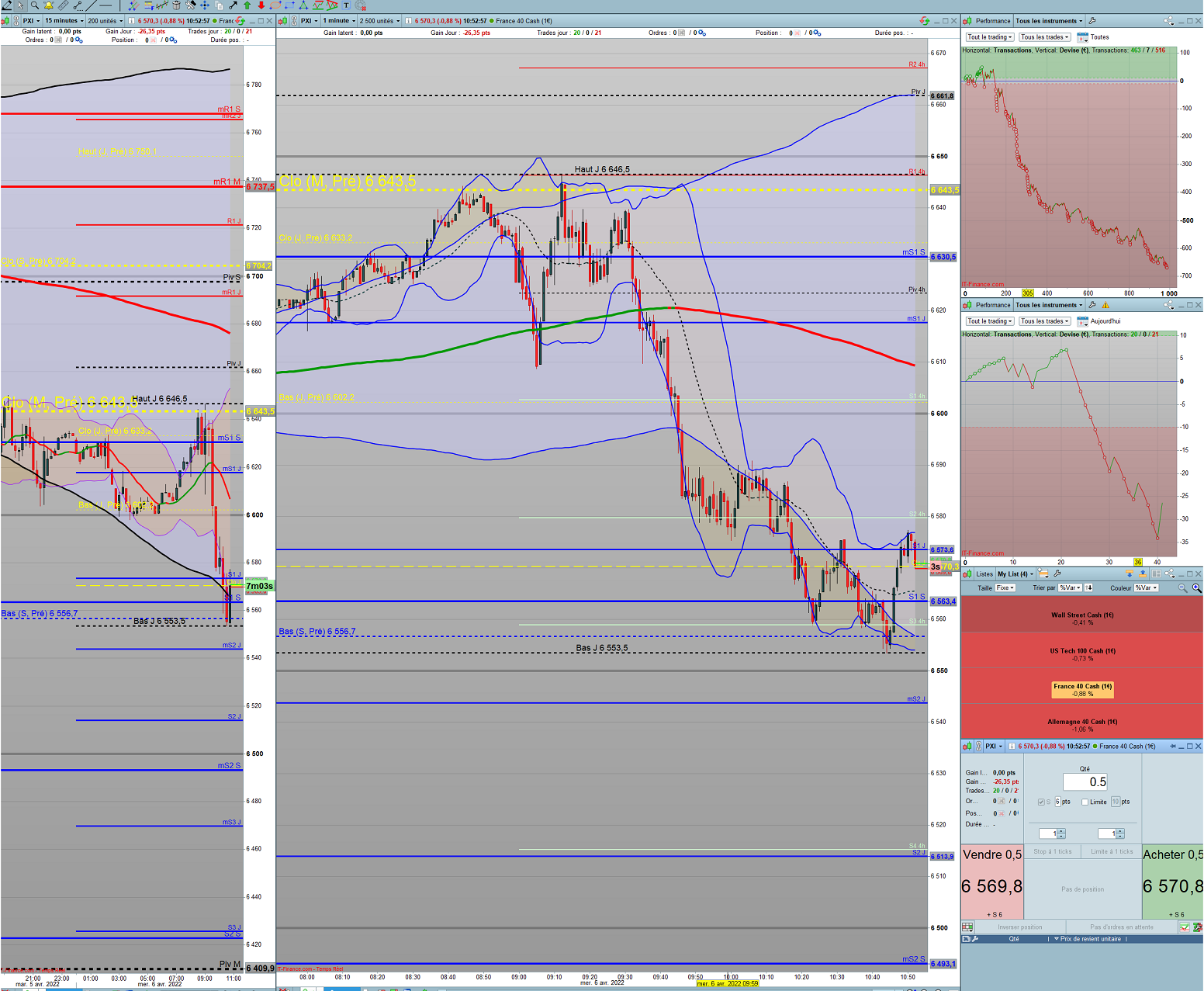Click the trash can delete-objects icon
The height and width of the screenshot is (991, 1204).
click(x=176, y=5)
